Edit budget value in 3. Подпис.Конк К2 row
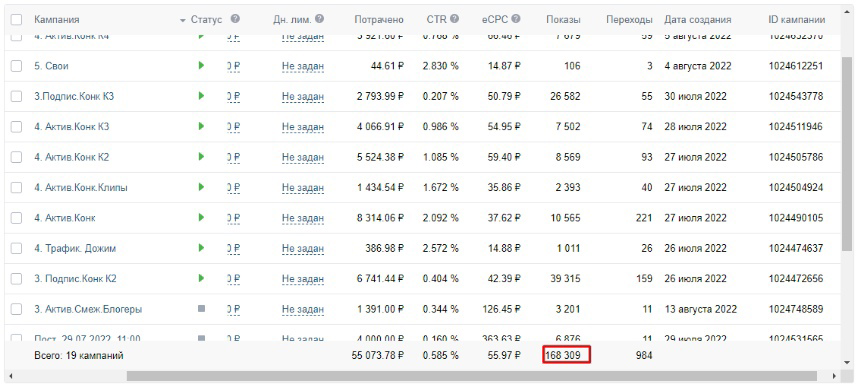The width and height of the screenshot is (858, 384). click(x=233, y=279)
